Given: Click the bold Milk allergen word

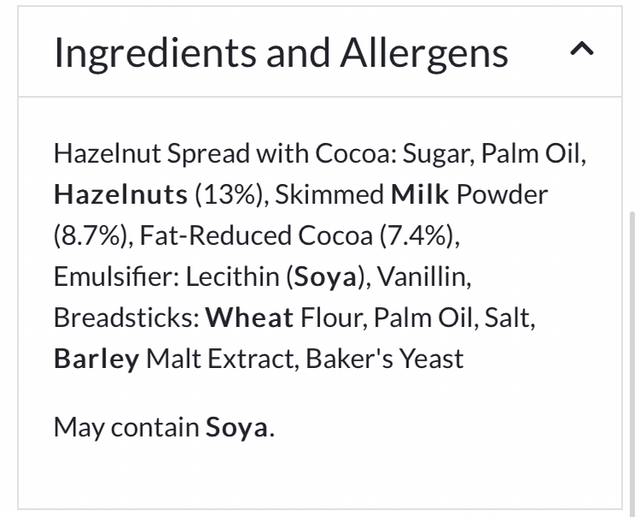Looking at the screenshot, I should [420, 194].
